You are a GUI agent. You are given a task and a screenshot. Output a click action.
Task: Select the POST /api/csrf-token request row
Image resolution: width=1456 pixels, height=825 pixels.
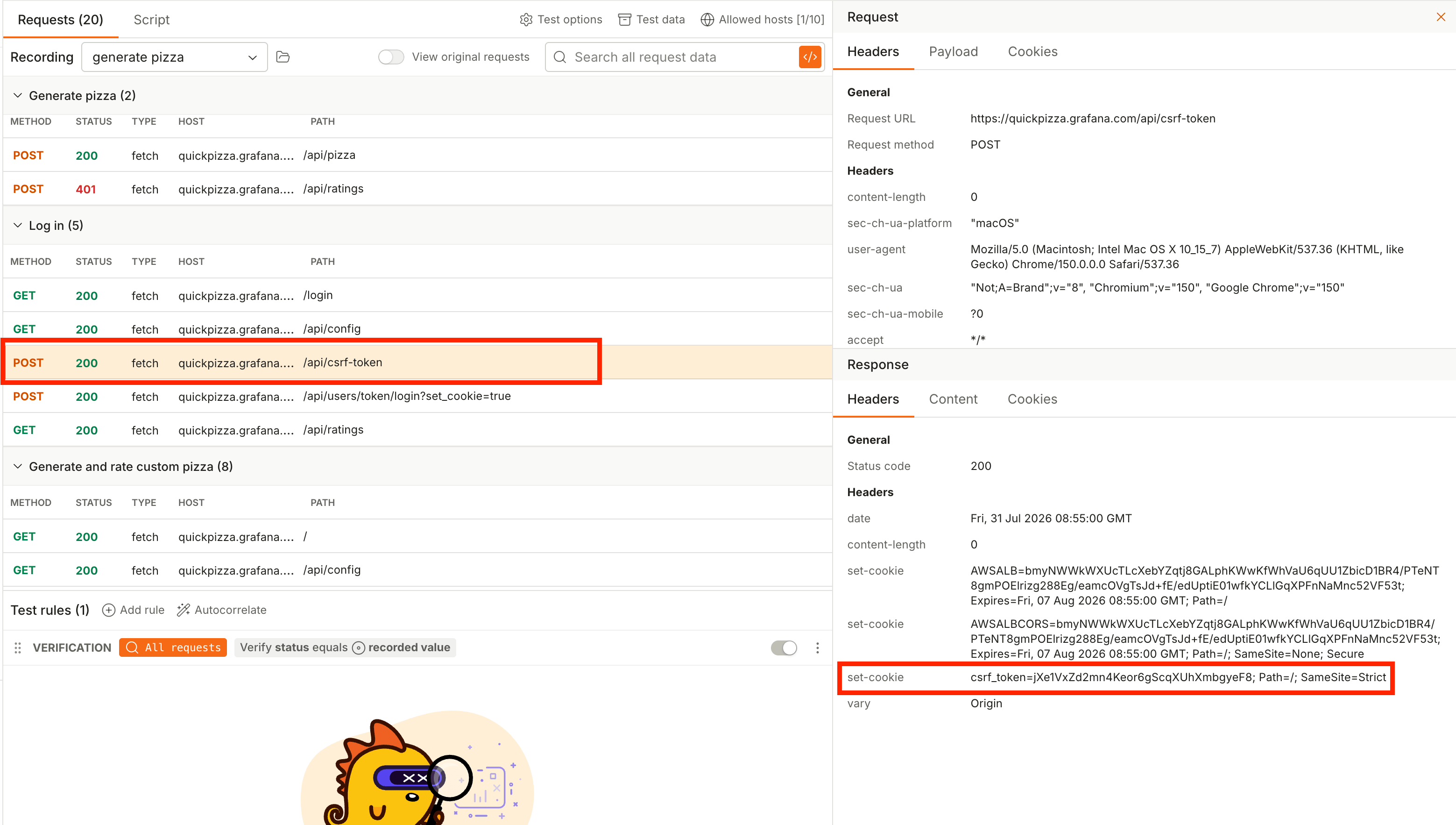tap(417, 363)
